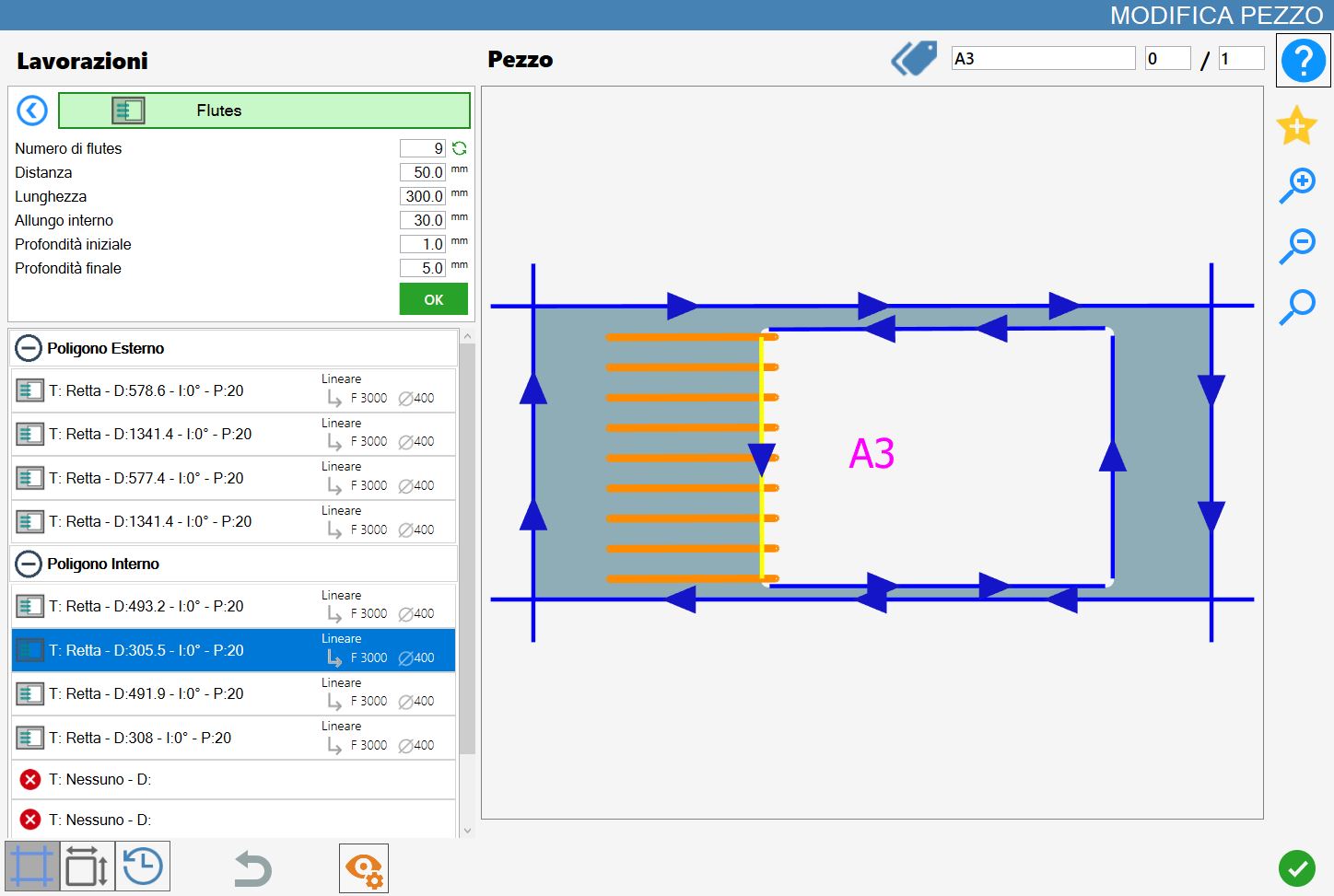This screenshot has height=896, width=1334.
Task: Remove the second 'T: Nessuno - D:' row
Action: [x=30, y=820]
